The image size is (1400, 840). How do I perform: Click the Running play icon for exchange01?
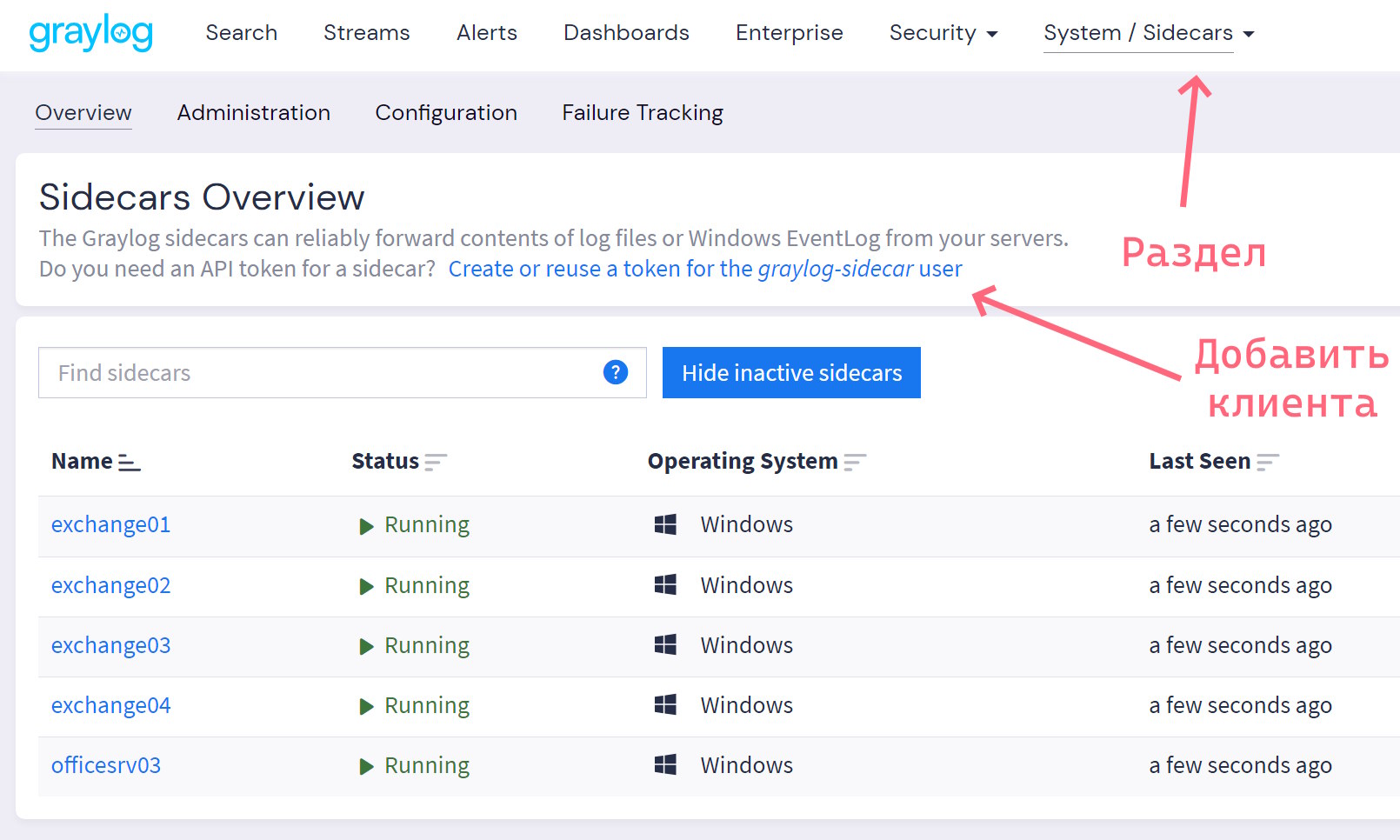[366, 526]
